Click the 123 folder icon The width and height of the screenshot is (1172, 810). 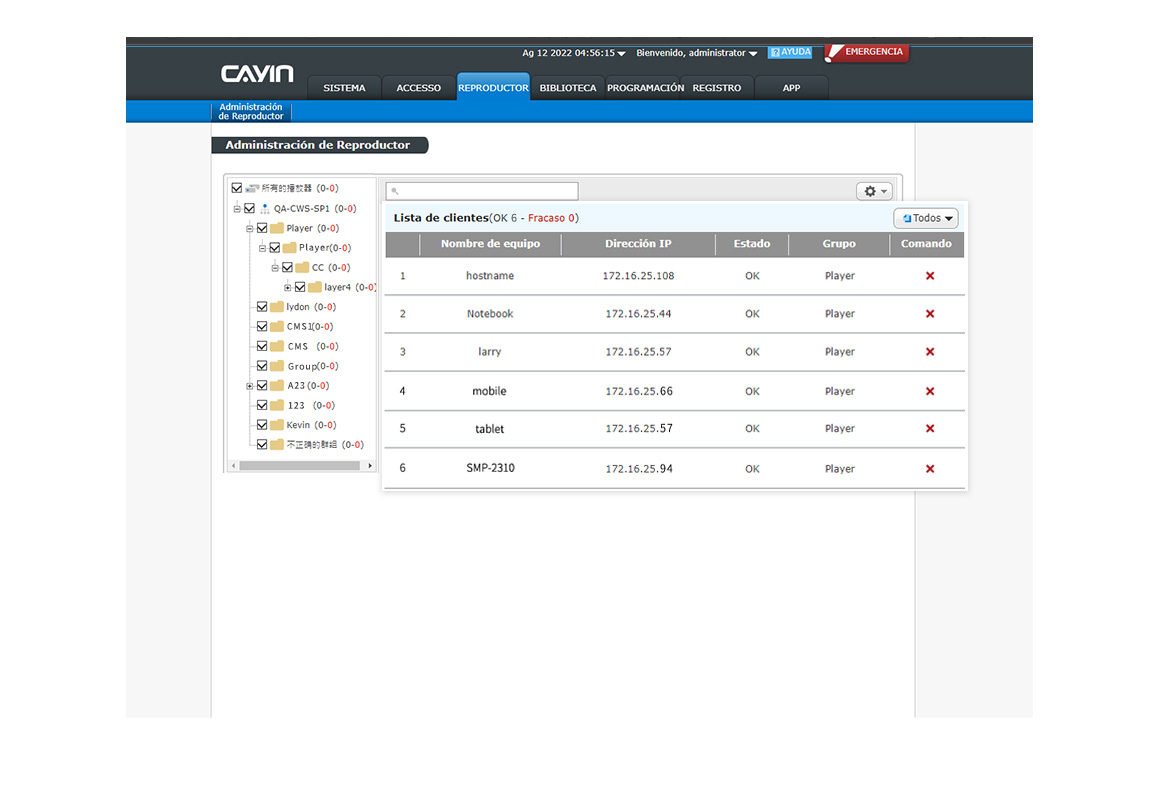point(277,406)
